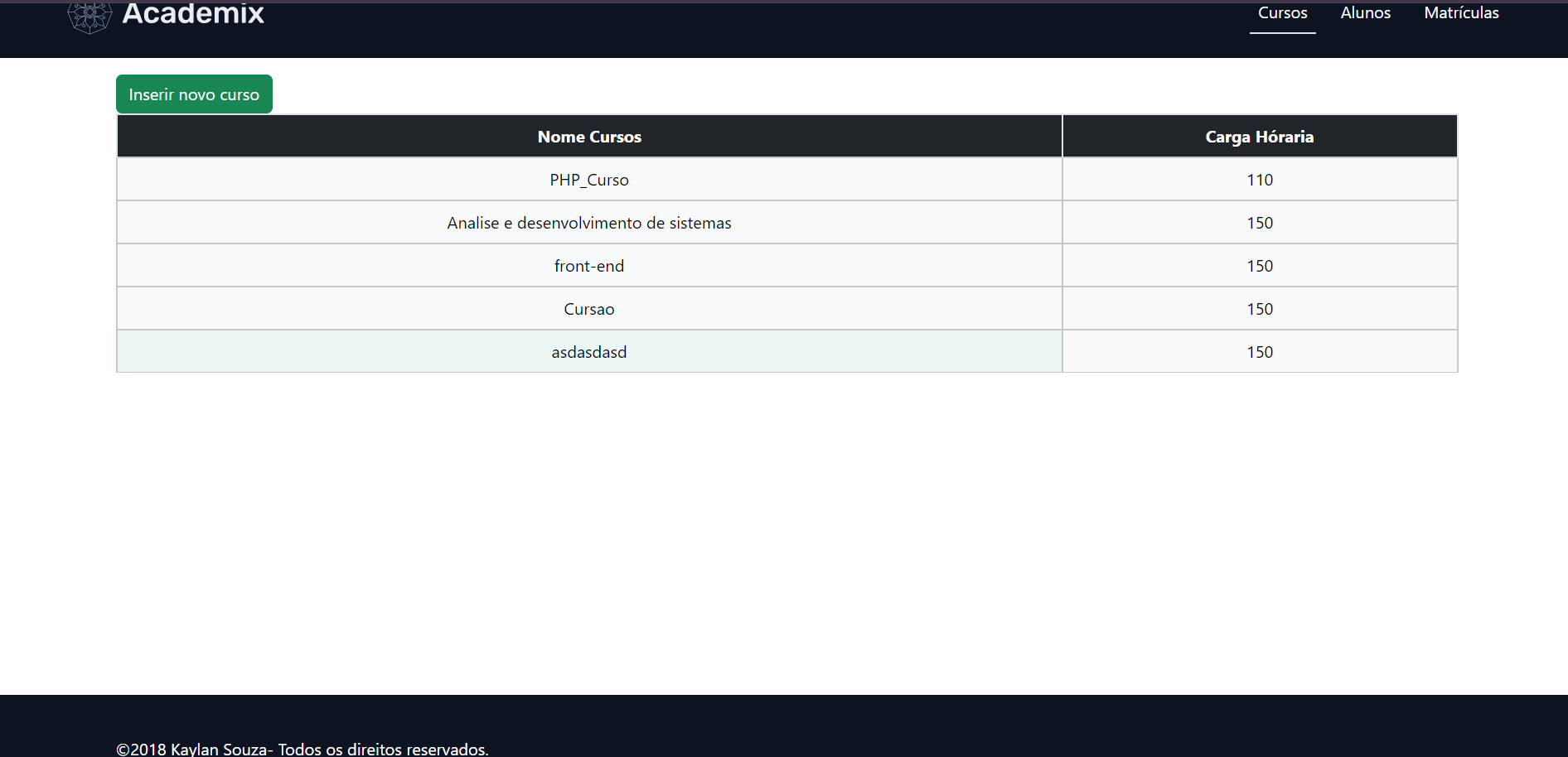
Task: Select the front-end course cell
Action: pos(589,266)
